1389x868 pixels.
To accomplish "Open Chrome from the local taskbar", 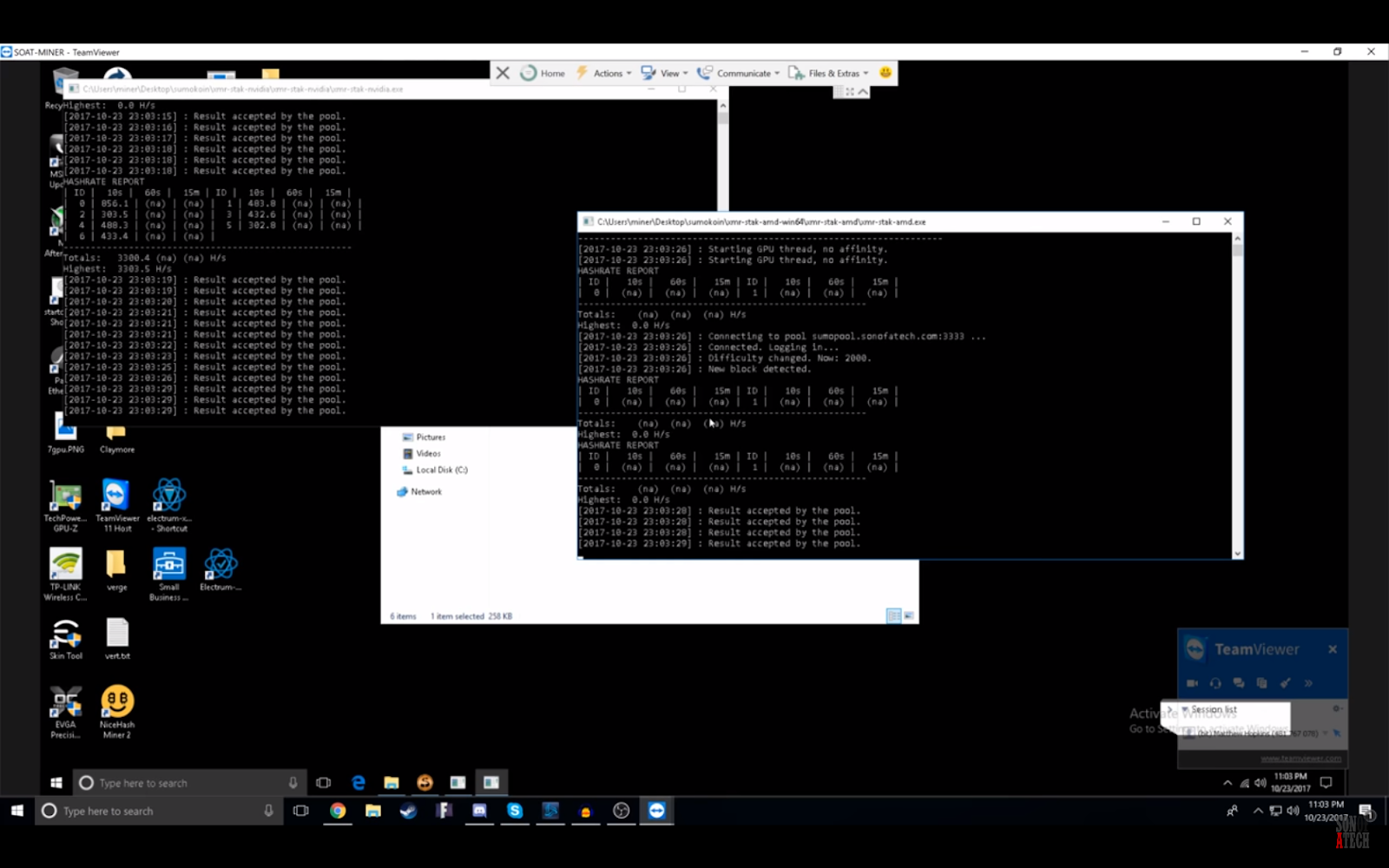I will click(x=338, y=811).
